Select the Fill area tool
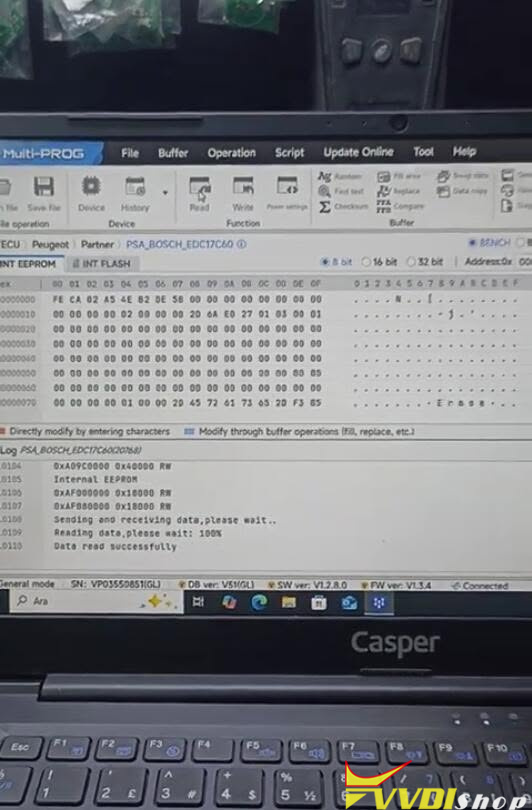 coord(399,176)
